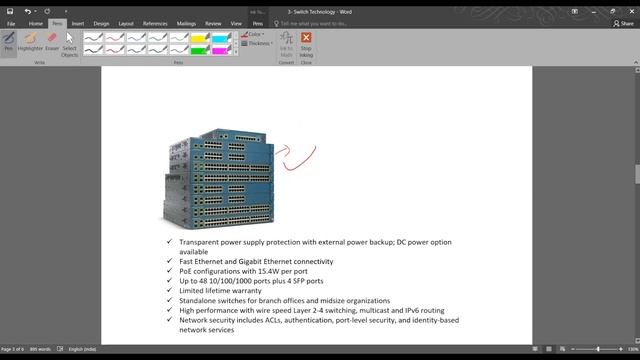Pick the magenta highlighter pen

pos(222,50)
